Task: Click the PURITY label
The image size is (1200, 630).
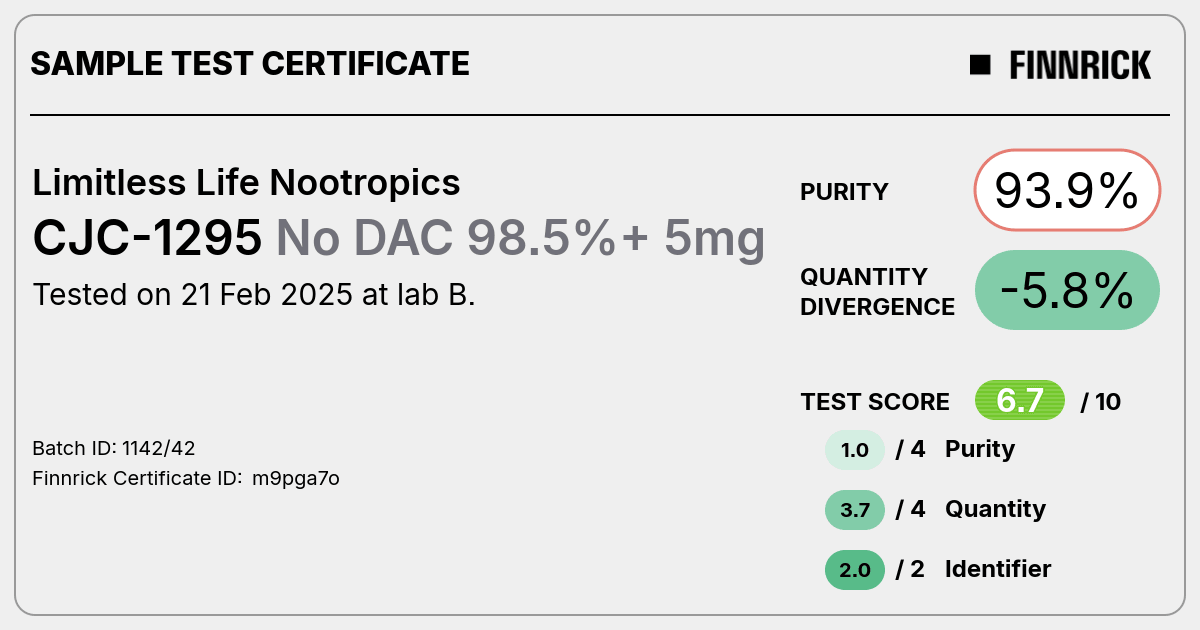Action: coord(844,192)
